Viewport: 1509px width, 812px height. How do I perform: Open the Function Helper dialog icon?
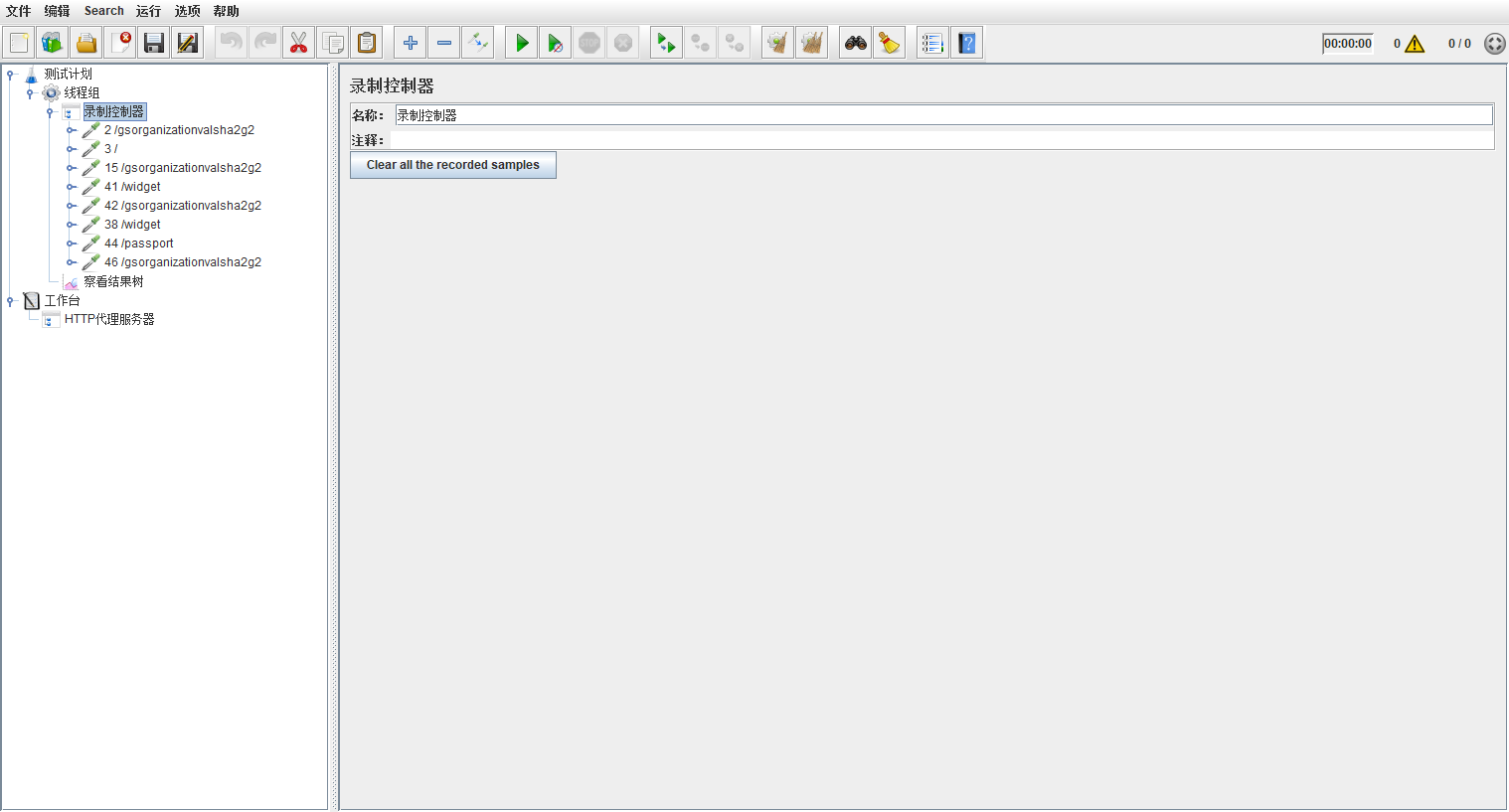coord(931,42)
